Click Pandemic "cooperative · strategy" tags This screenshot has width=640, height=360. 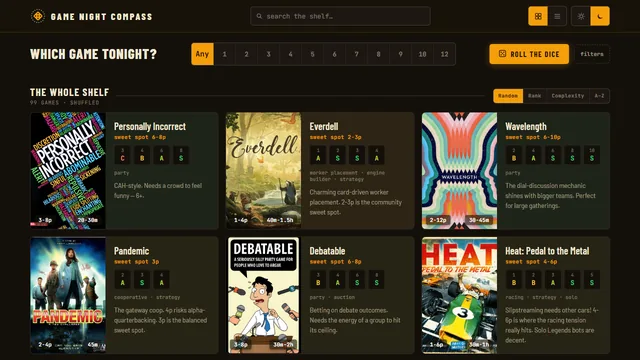147,297
